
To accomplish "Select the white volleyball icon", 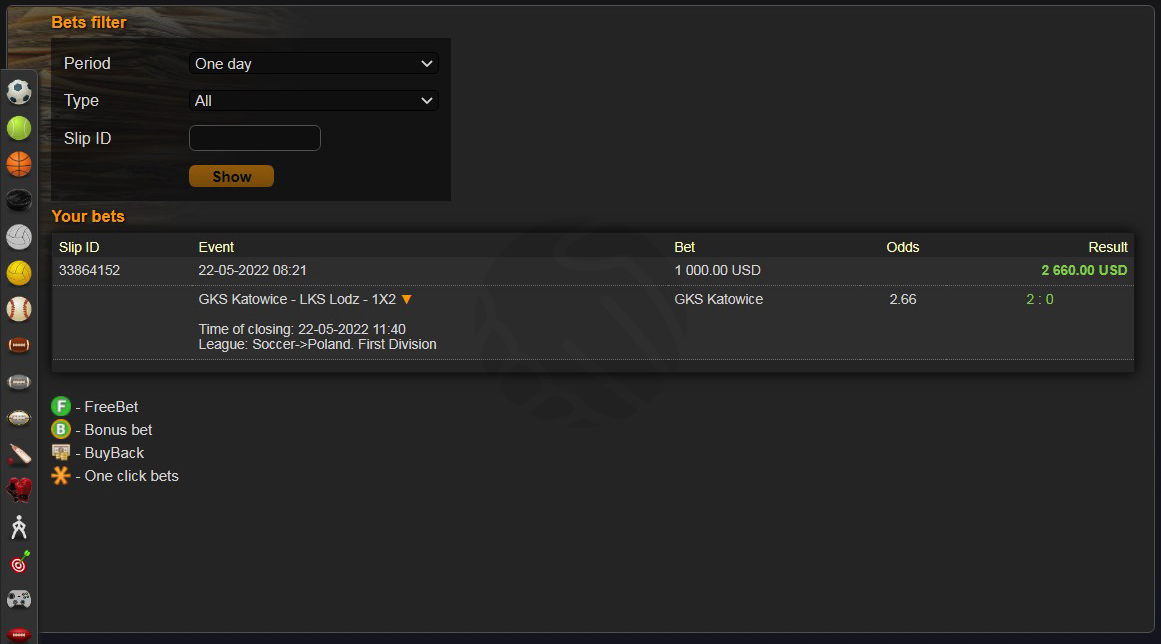I will pyautogui.click(x=19, y=237).
